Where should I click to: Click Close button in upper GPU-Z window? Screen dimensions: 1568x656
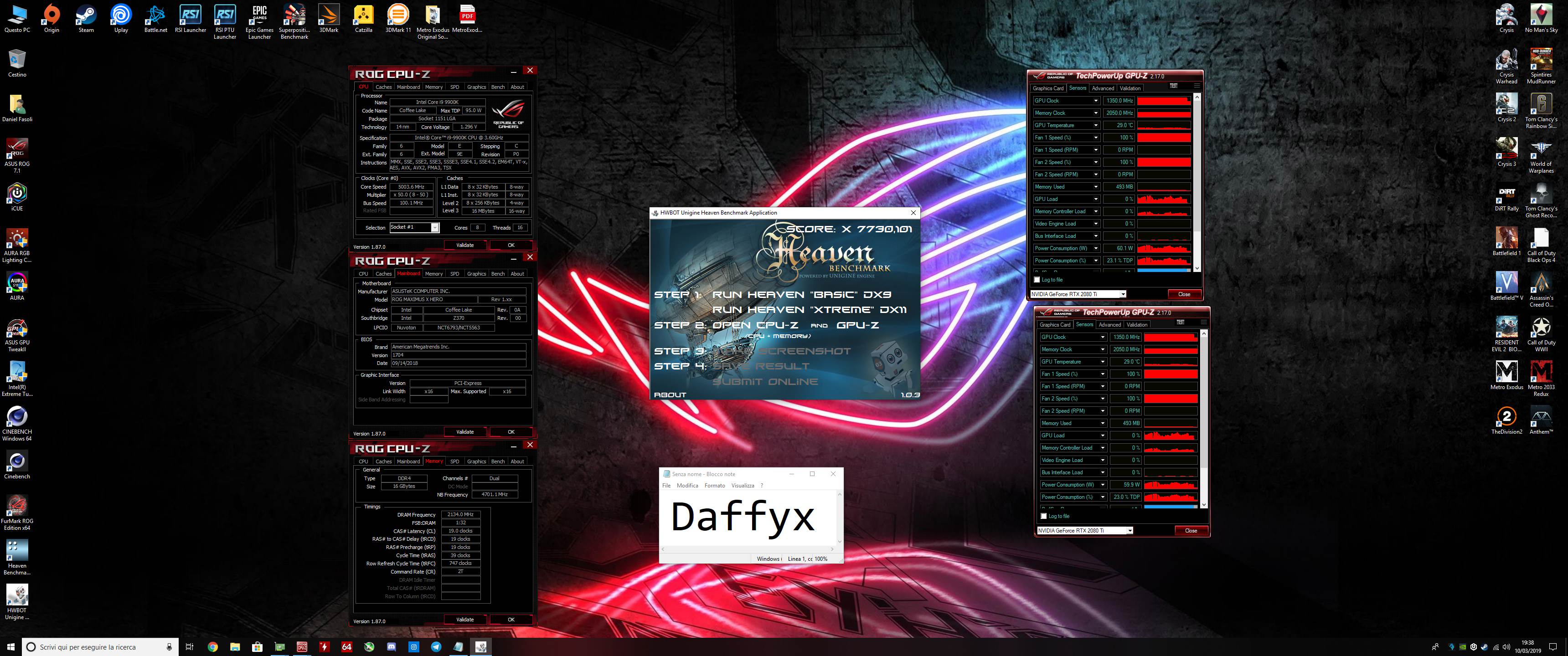(1184, 294)
